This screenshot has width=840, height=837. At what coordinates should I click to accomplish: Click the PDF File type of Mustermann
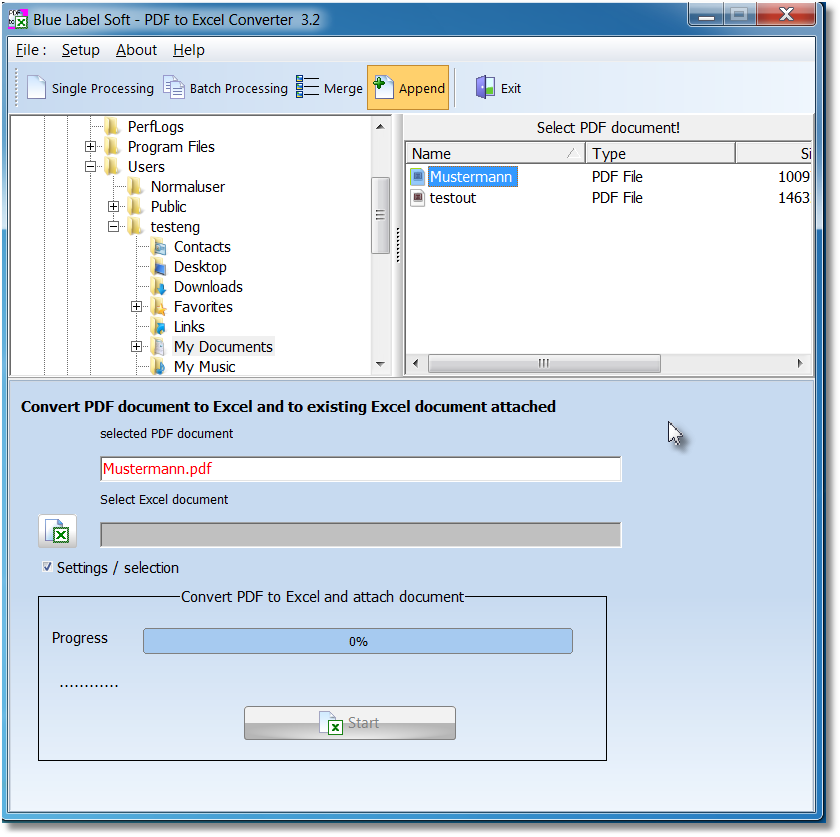617,176
